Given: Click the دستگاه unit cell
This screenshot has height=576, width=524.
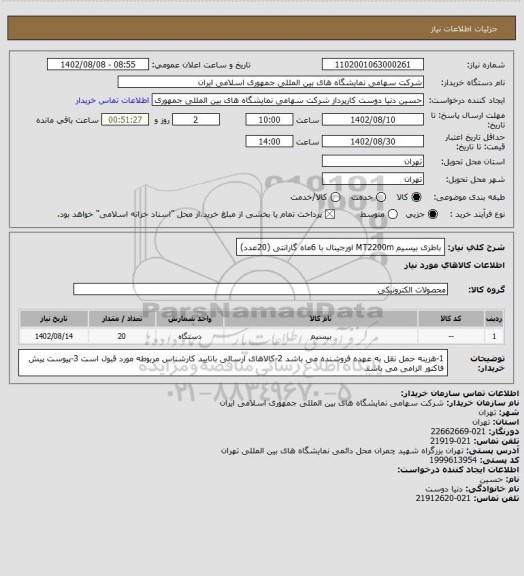Looking at the screenshot, I should point(190,336).
